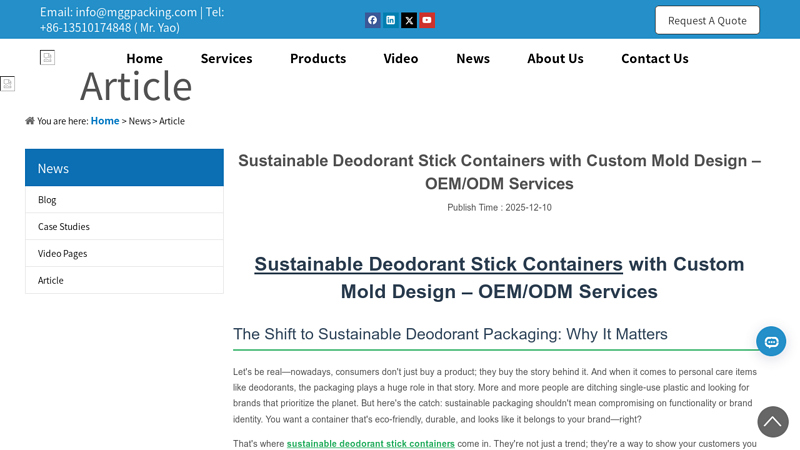Go to the Video menu item
This screenshot has height=450, width=800.
pyautogui.click(x=401, y=59)
